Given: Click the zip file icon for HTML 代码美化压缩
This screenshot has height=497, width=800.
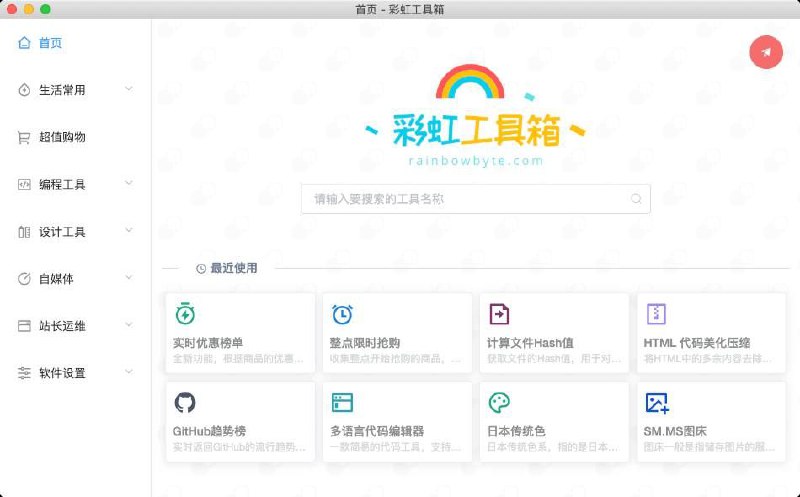Looking at the screenshot, I should (x=656, y=314).
